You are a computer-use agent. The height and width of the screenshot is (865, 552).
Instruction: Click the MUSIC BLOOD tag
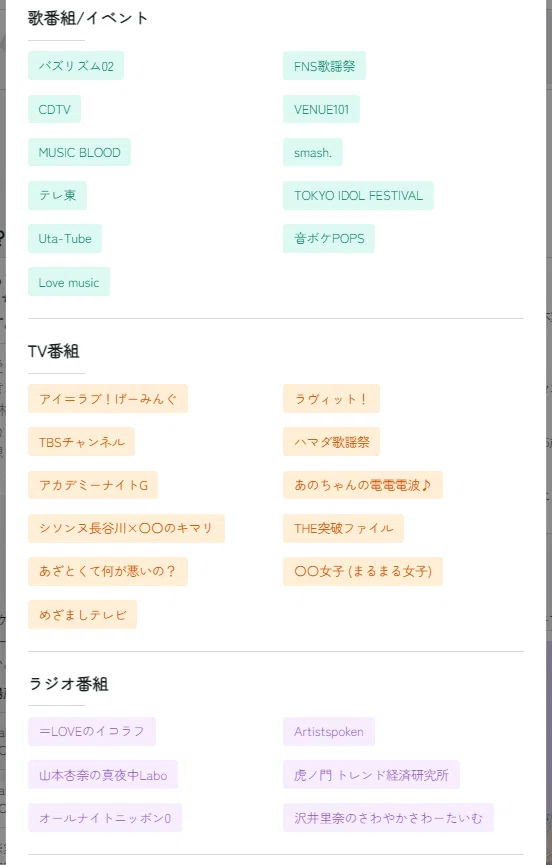click(79, 152)
